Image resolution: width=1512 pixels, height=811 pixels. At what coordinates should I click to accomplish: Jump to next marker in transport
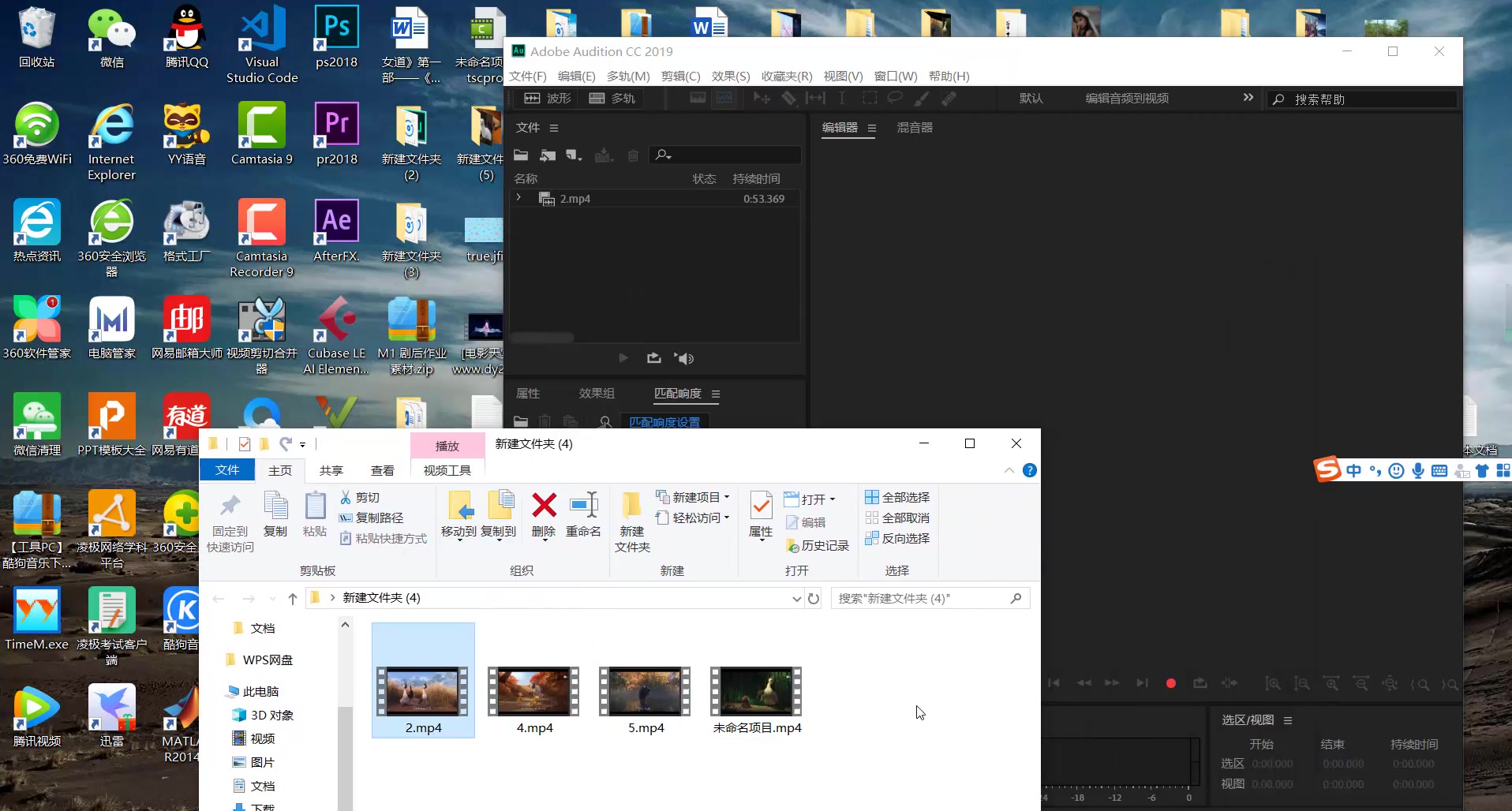(1142, 683)
